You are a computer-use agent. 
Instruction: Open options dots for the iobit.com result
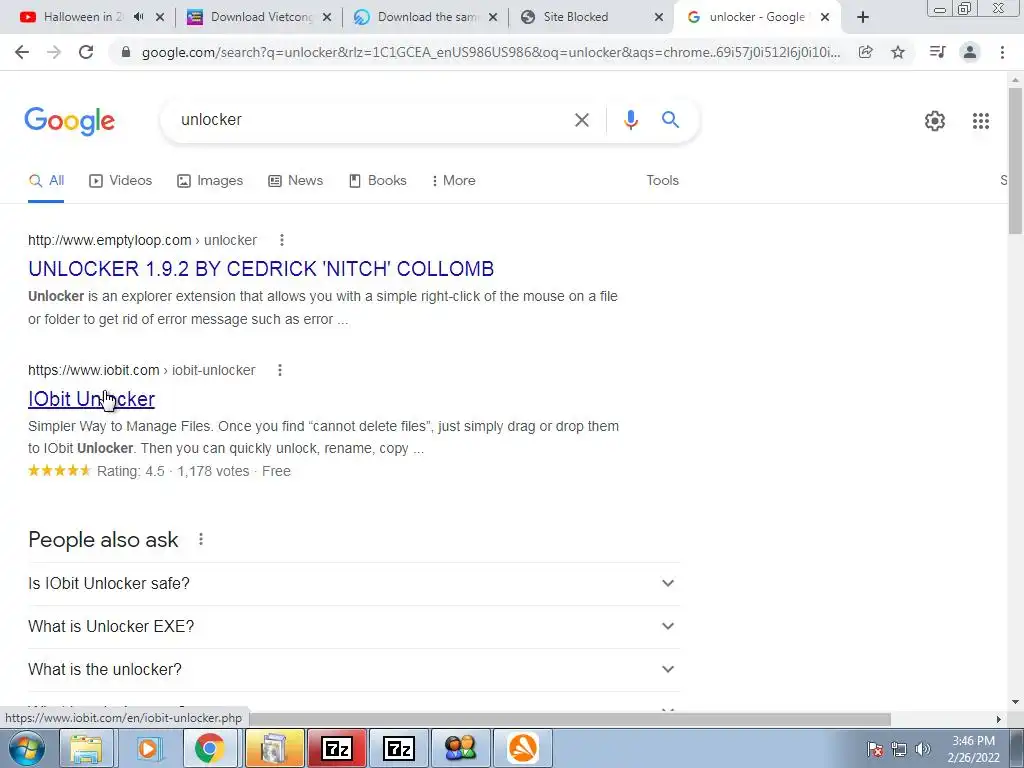(280, 370)
